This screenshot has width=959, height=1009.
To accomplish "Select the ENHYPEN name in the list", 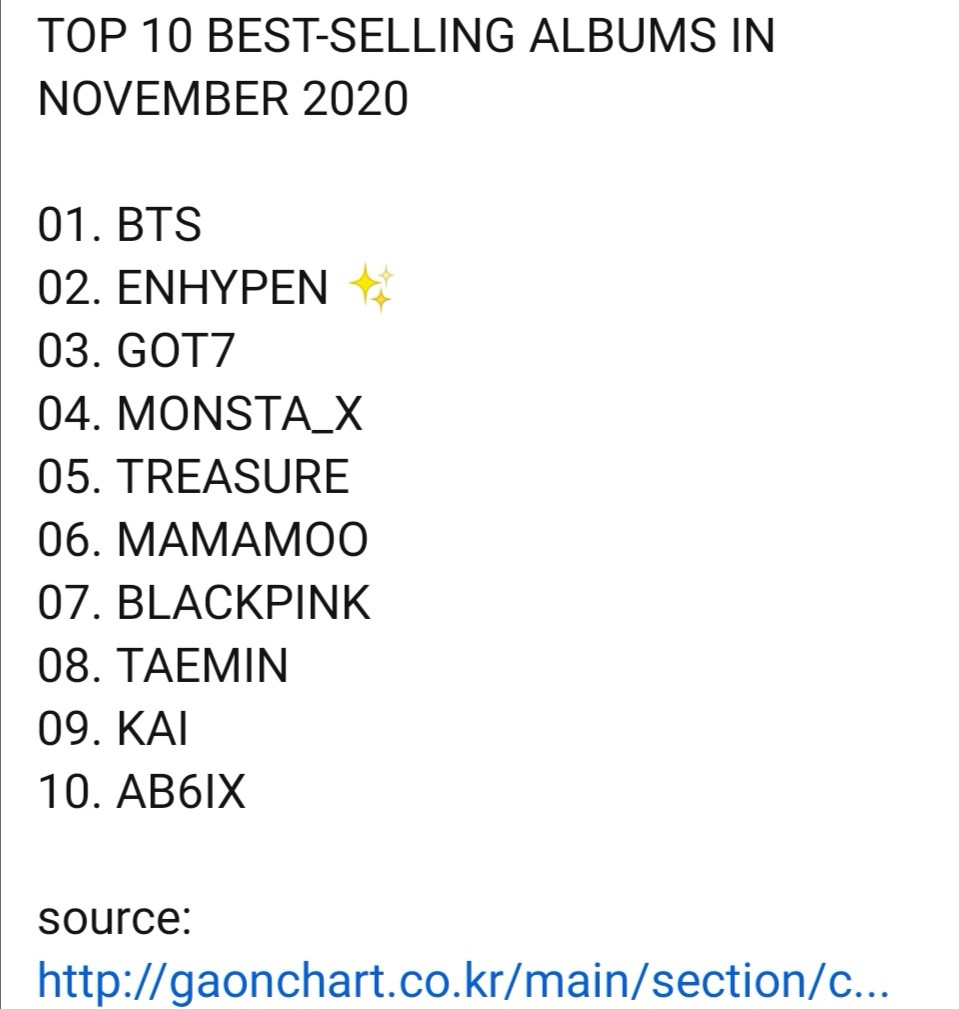I will tap(222, 289).
